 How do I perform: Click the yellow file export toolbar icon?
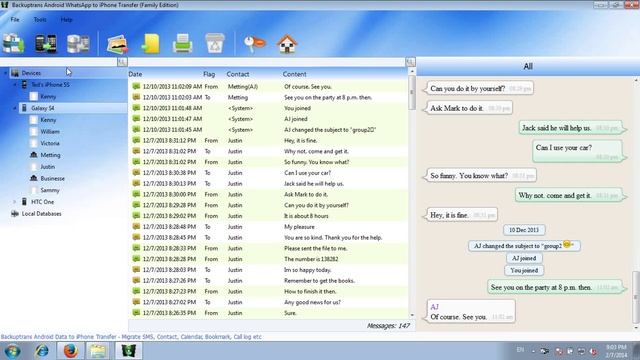[151, 44]
